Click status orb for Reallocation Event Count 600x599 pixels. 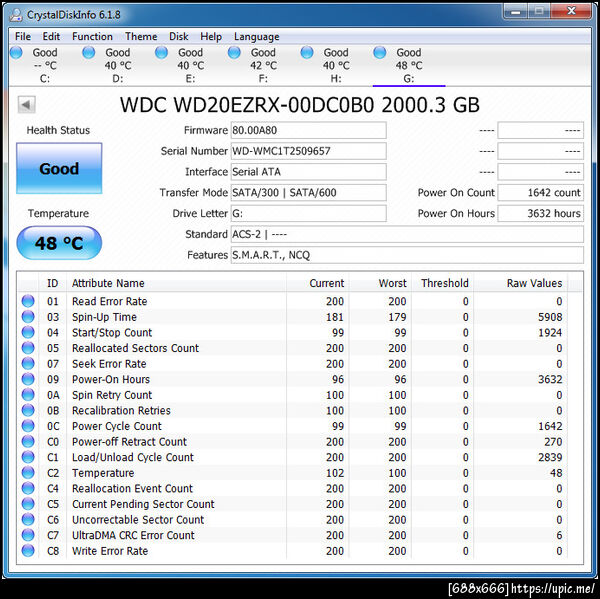(x=28, y=488)
